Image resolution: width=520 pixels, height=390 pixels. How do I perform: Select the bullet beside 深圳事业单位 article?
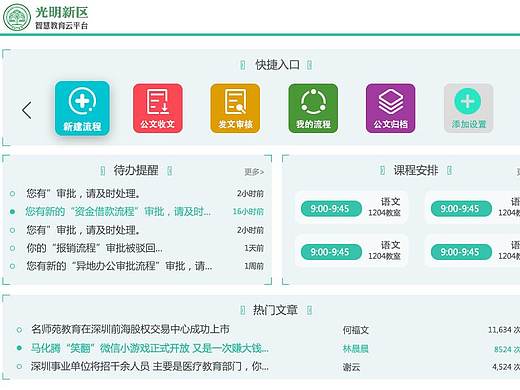tap(19, 366)
